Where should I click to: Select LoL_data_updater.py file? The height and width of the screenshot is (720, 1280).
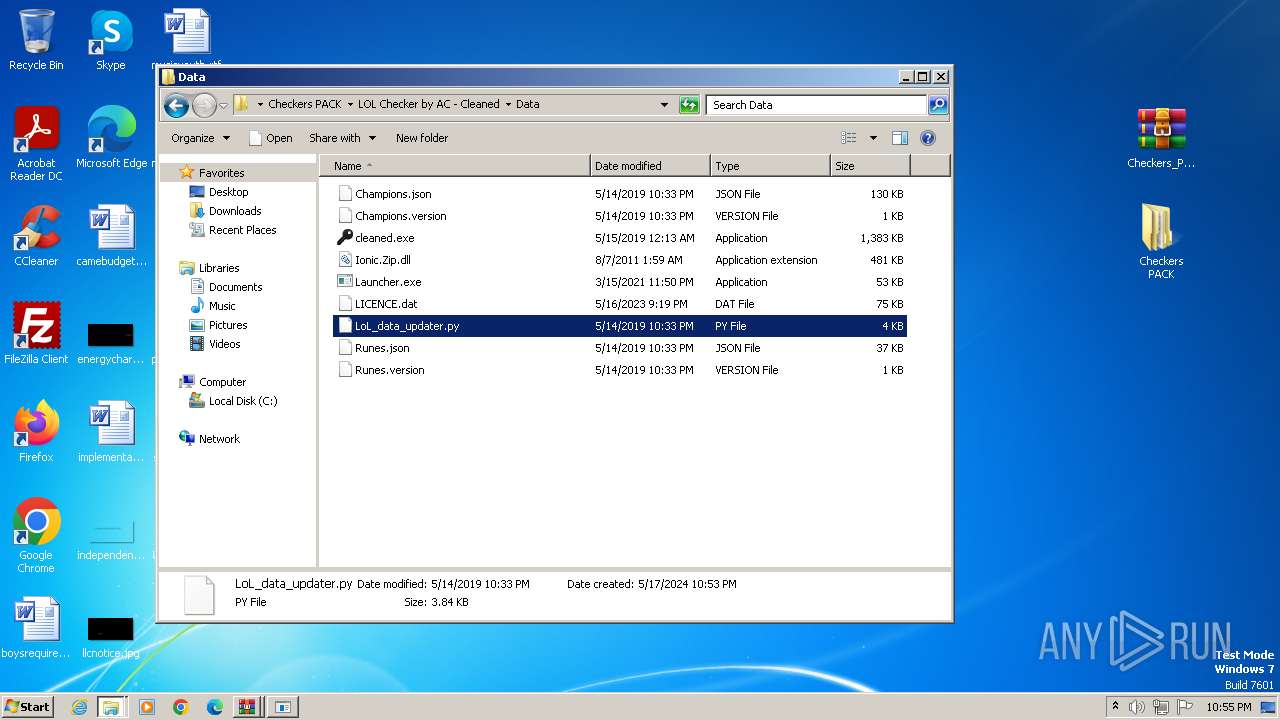click(x=620, y=326)
